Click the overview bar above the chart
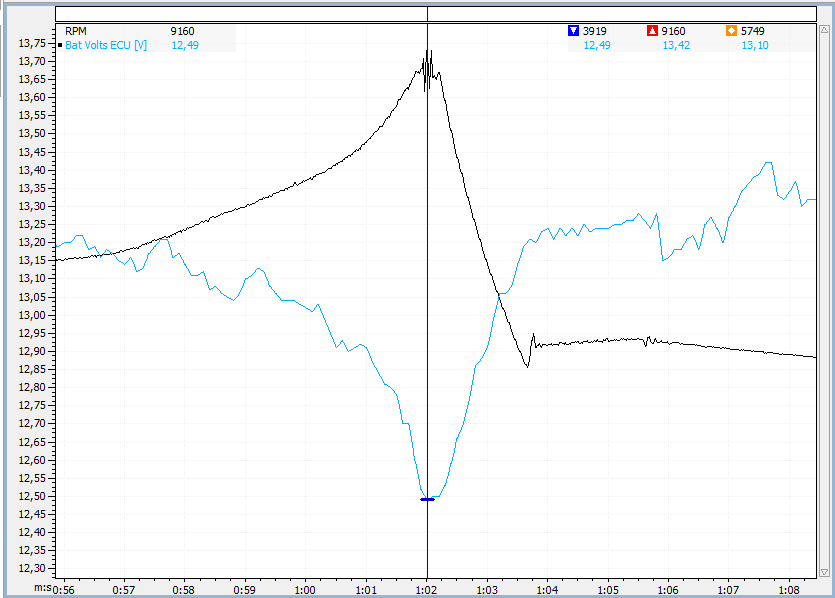This screenshot has width=835, height=598. [436, 14]
